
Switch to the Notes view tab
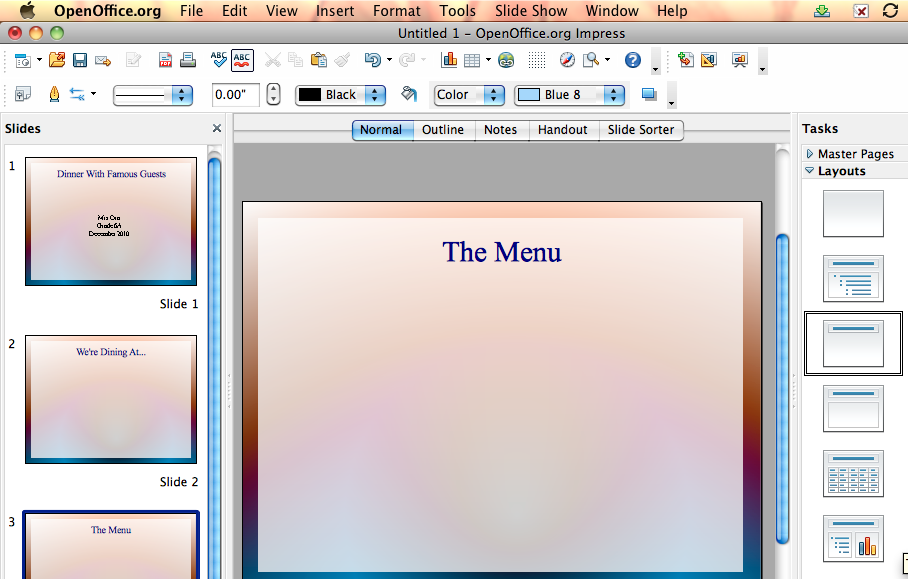pos(500,130)
